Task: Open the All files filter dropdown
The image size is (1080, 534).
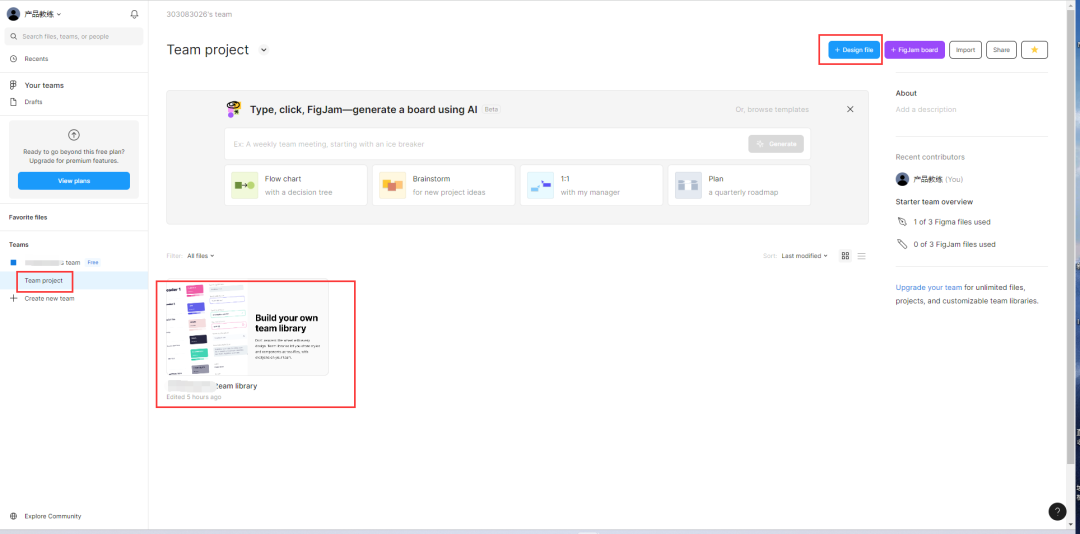Action: click(x=200, y=256)
